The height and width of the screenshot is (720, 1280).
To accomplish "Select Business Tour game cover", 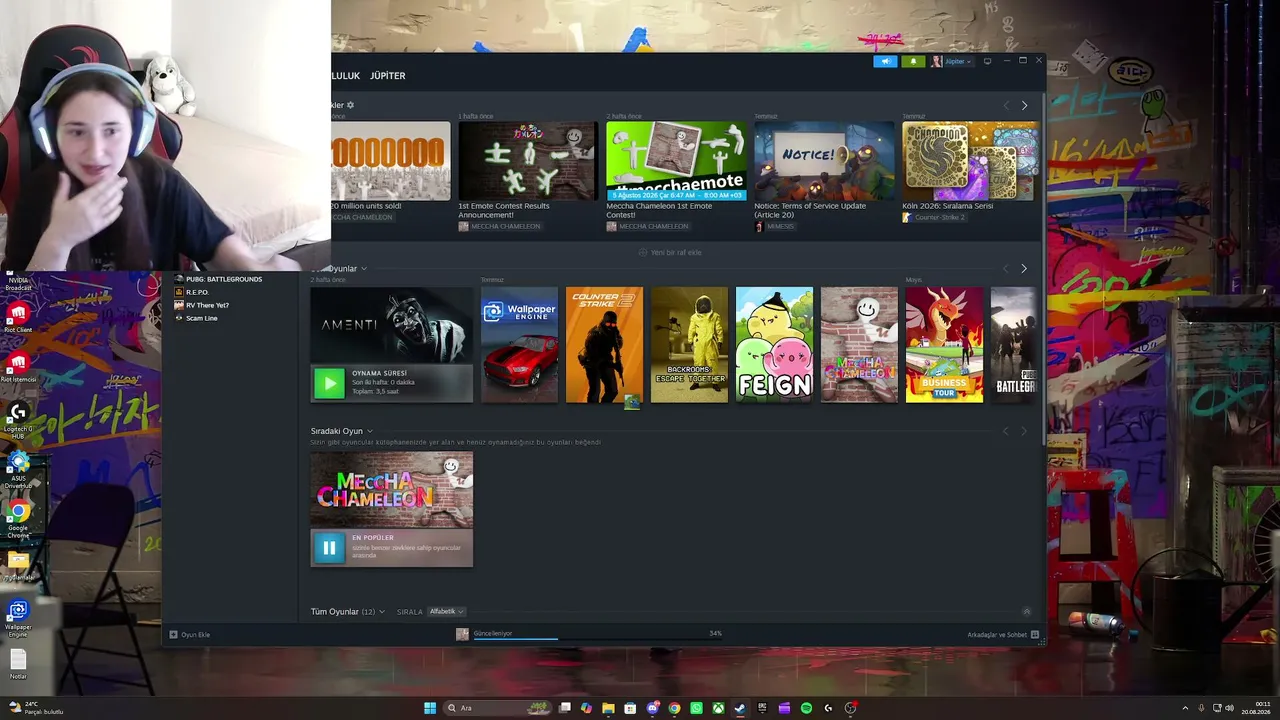I will [944, 345].
